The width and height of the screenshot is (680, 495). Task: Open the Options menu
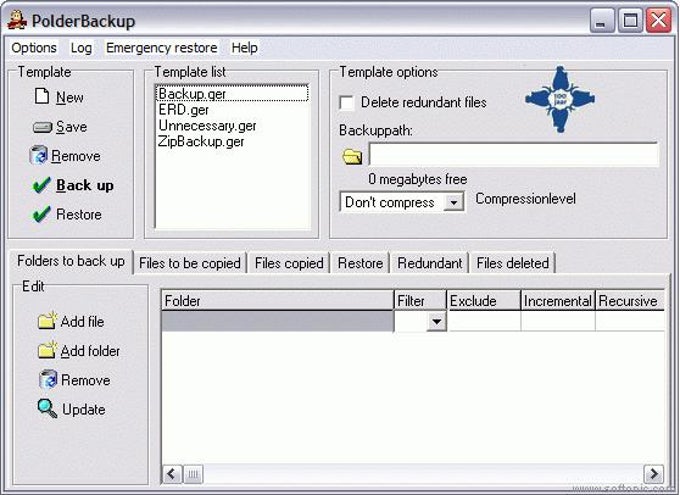click(34, 48)
